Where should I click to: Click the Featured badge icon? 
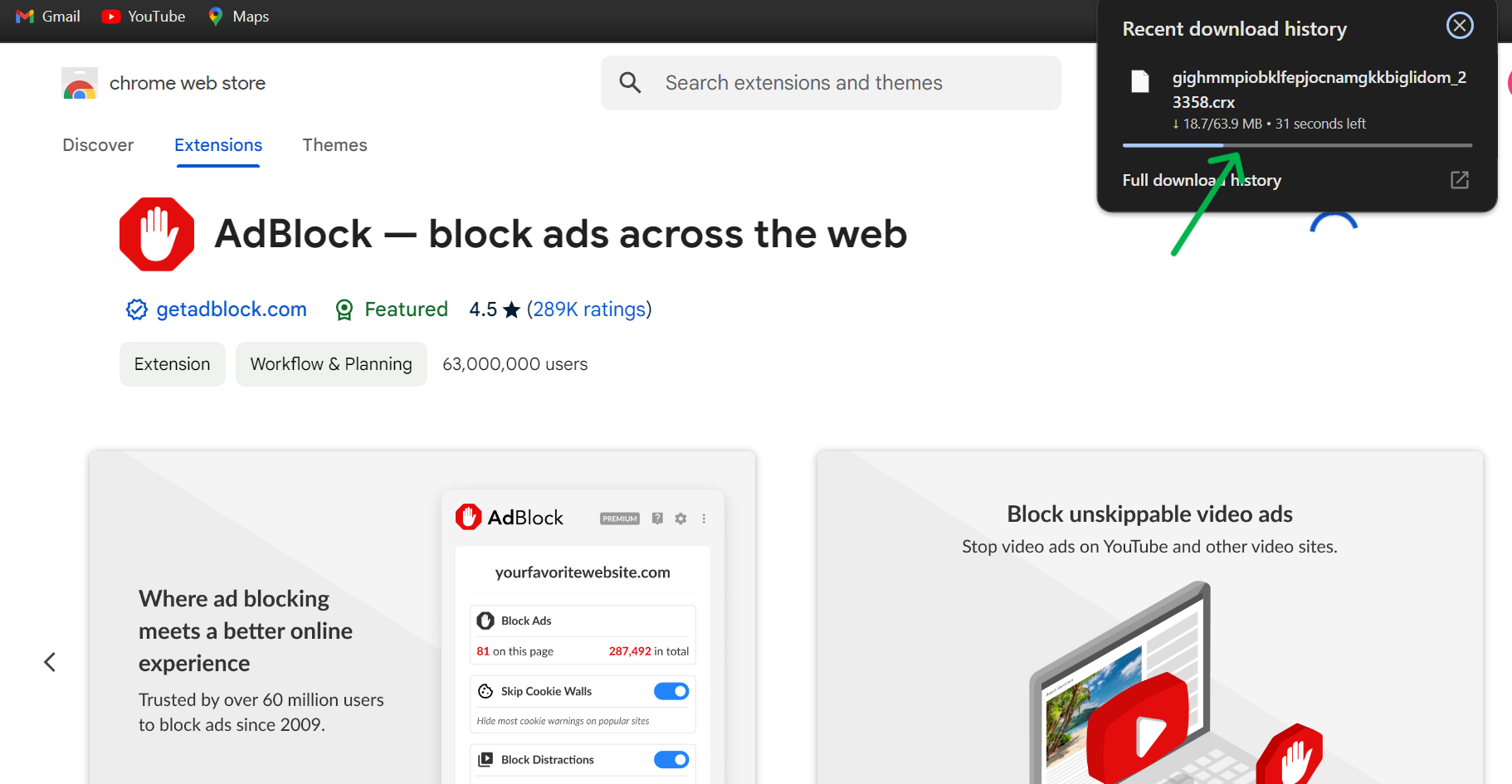click(x=344, y=310)
